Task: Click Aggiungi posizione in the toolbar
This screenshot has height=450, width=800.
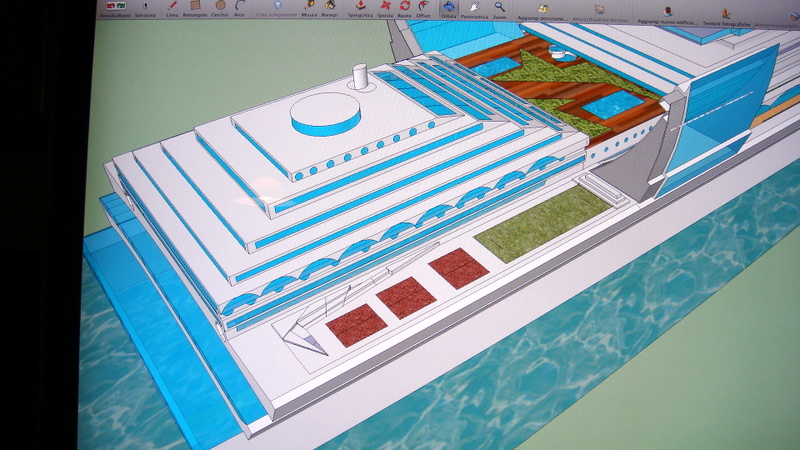Action: click(541, 9)
